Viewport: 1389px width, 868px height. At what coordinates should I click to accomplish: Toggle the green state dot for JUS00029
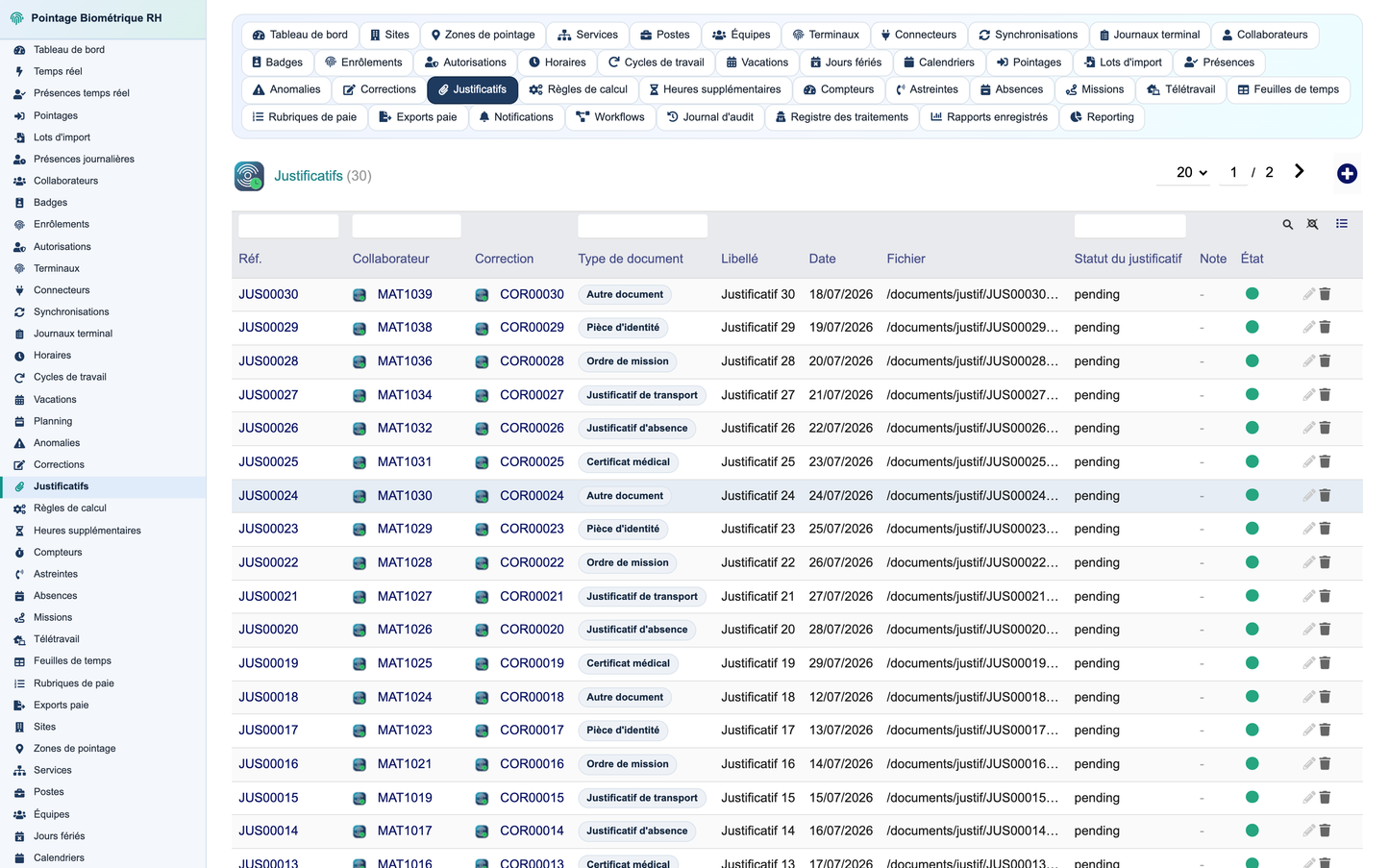click(x=1252, y=327)
